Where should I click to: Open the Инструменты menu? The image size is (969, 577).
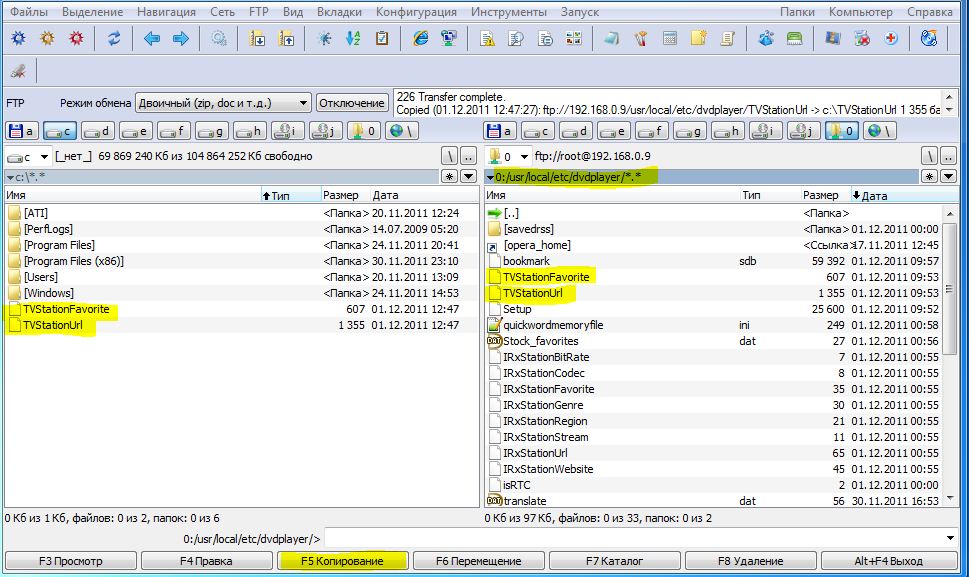[509, 12]
